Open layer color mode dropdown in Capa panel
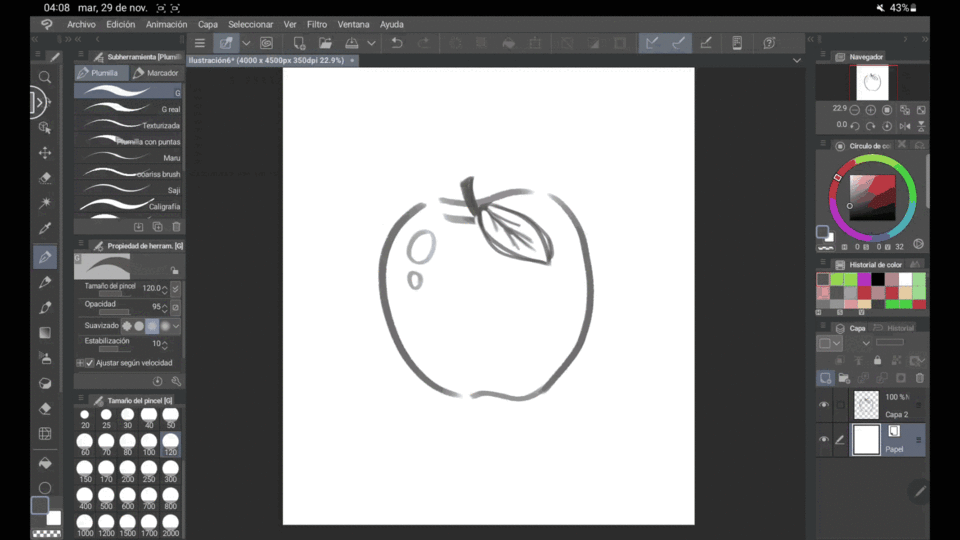The height and width of the screenshot is (540, 960). pos(831,343)
